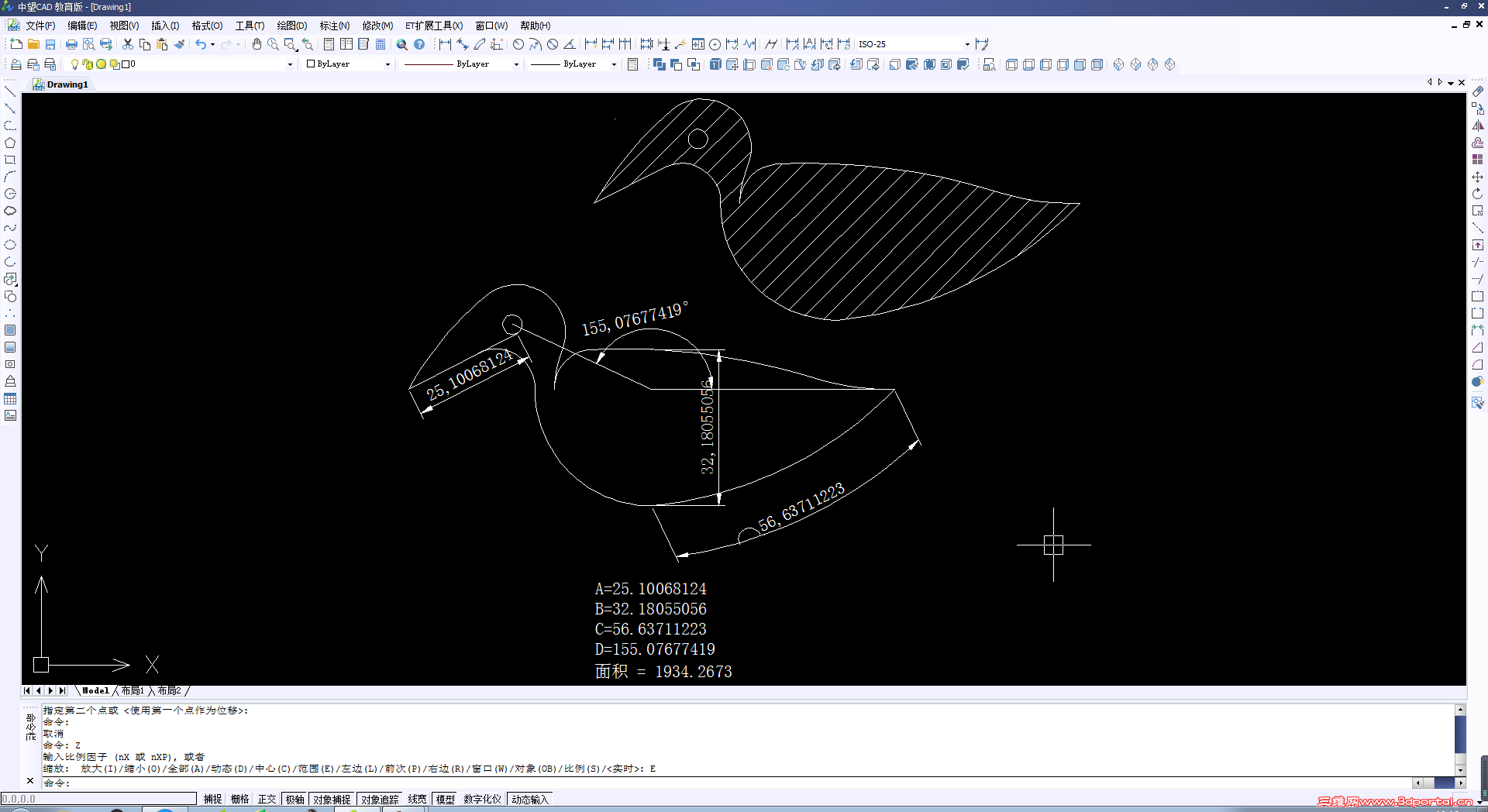Click the Print icon in the toolbar
The width and height of the screenshot is (1488, 812).
[x=71, y=44]
